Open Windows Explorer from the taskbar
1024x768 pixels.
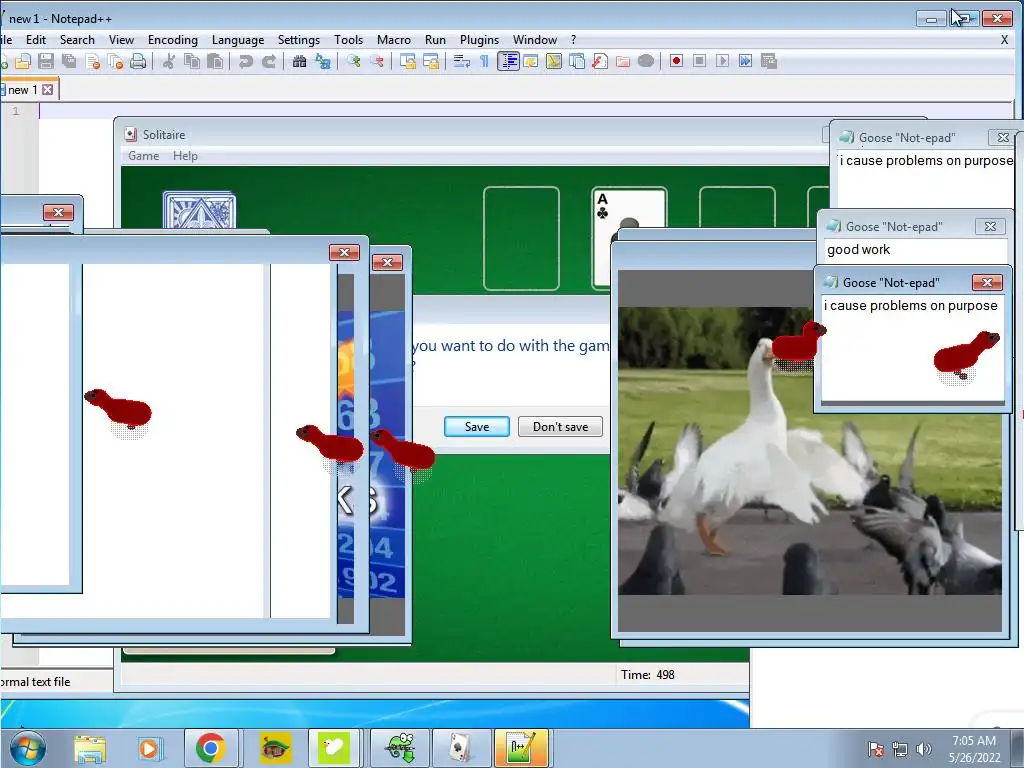click(x=90, y=748)
